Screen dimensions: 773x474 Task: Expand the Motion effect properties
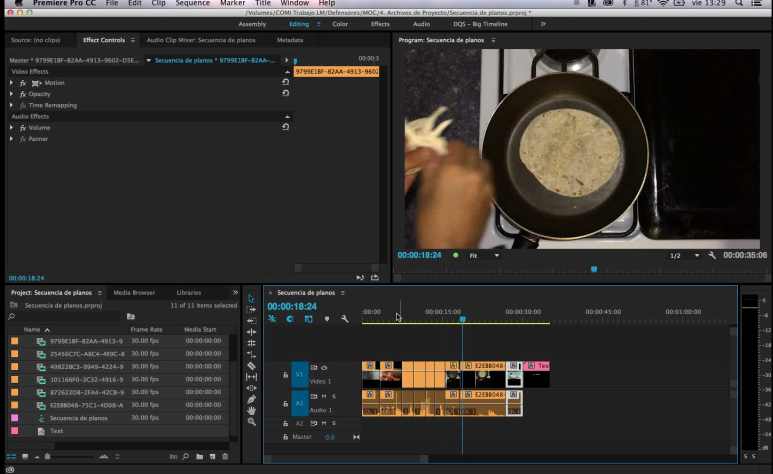[x=11, y=82]
